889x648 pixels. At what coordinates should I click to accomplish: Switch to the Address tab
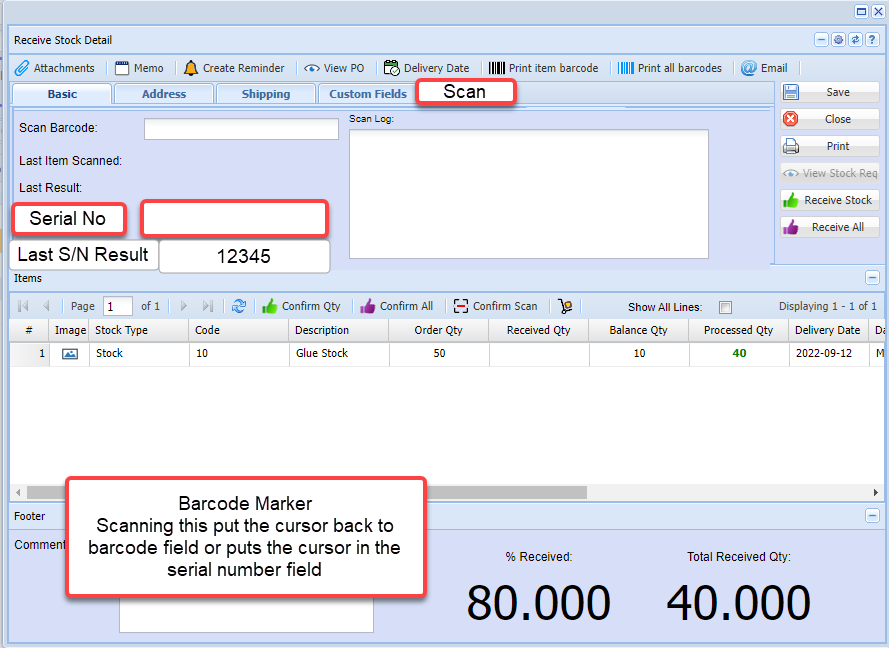(164, 94)
